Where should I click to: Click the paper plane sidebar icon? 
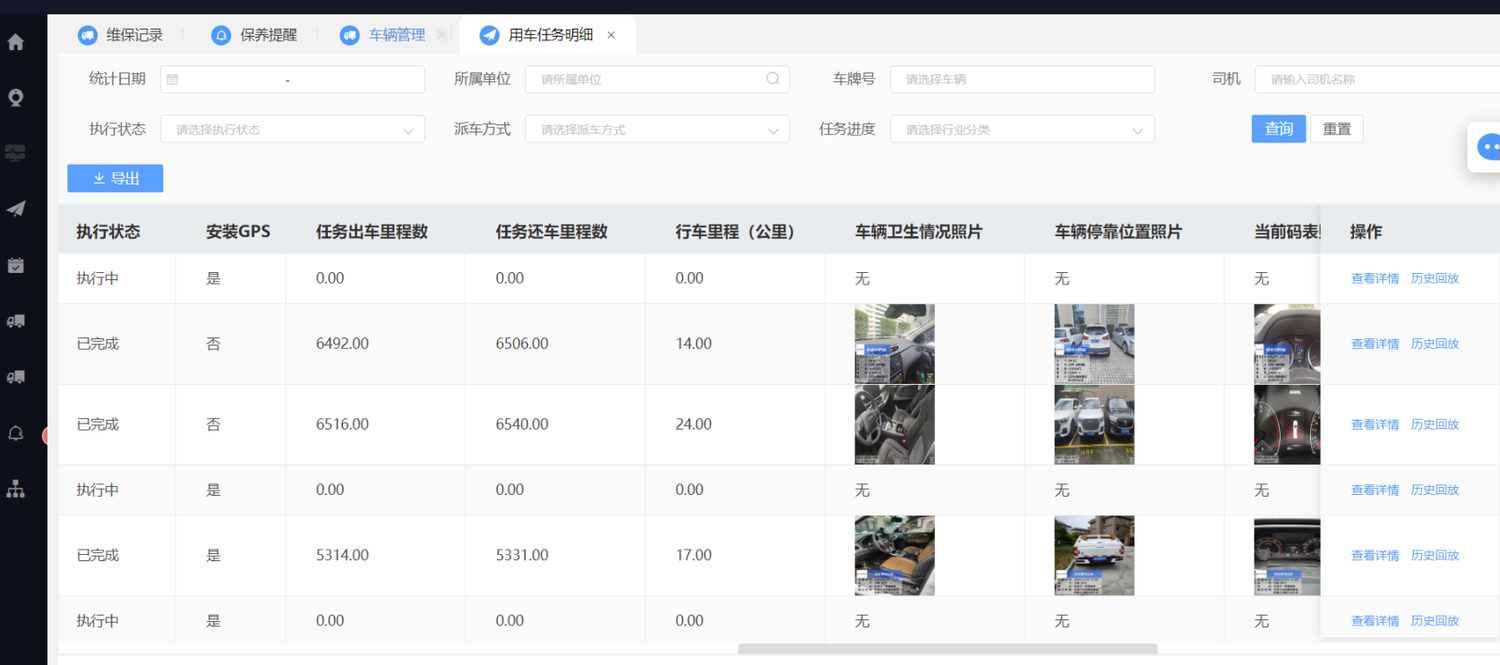(16, 209)
